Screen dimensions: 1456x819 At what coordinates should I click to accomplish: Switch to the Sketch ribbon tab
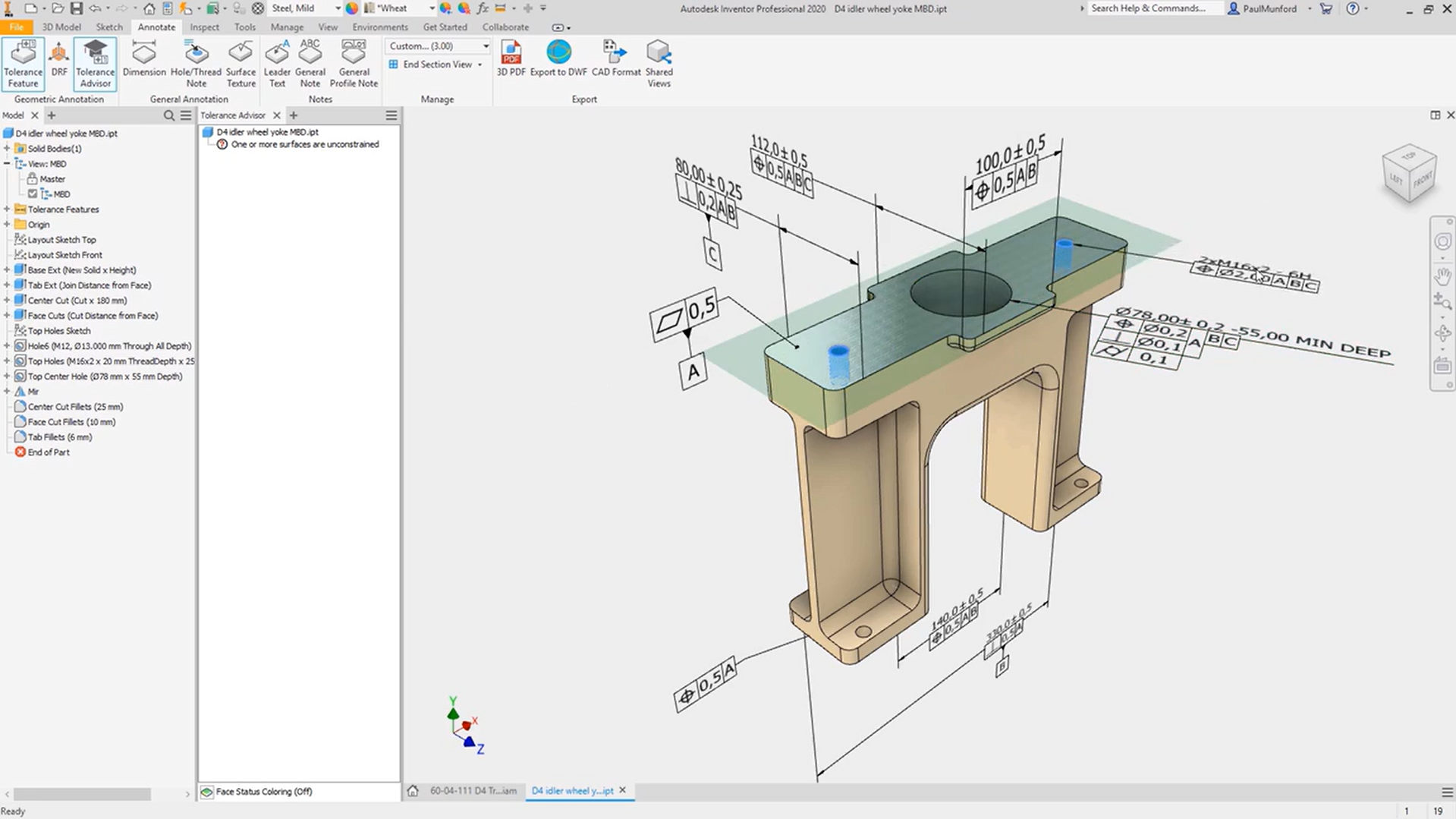click(x=109, y=27)
